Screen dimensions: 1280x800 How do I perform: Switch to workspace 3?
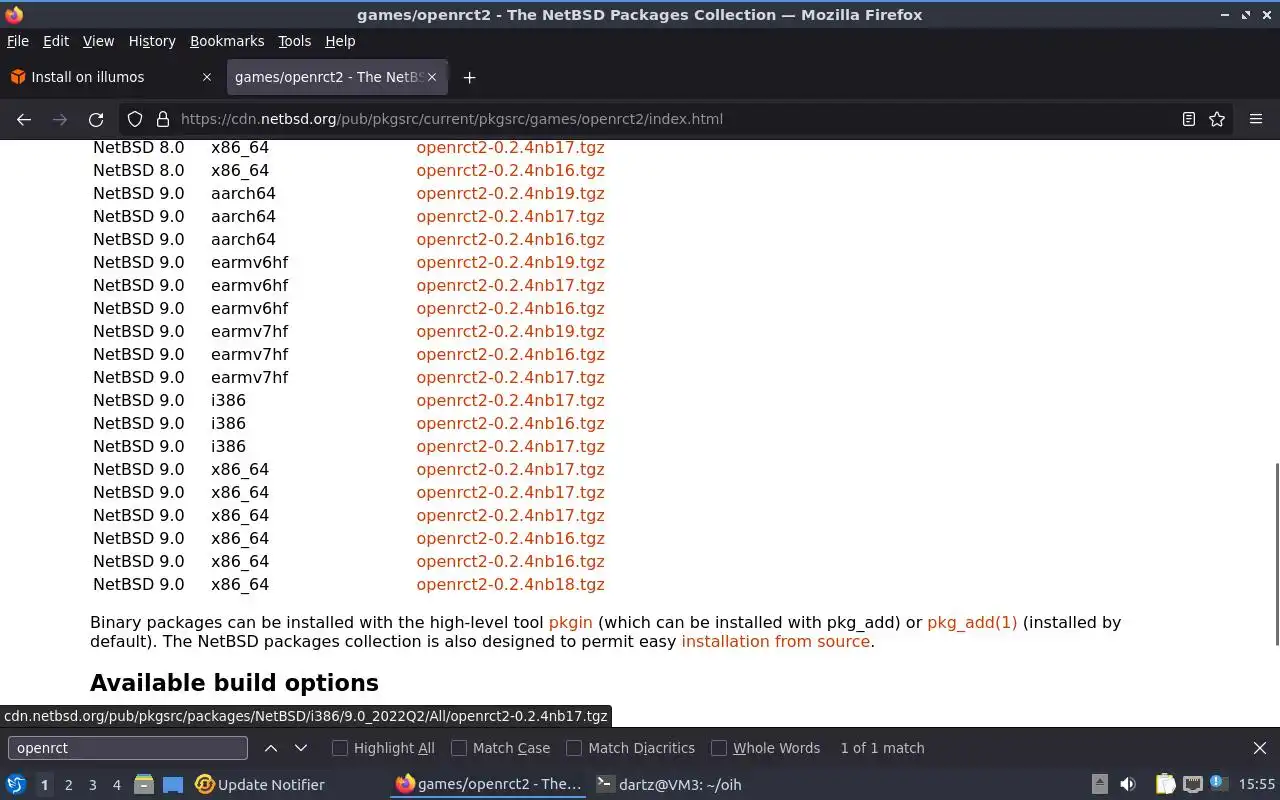92,785
